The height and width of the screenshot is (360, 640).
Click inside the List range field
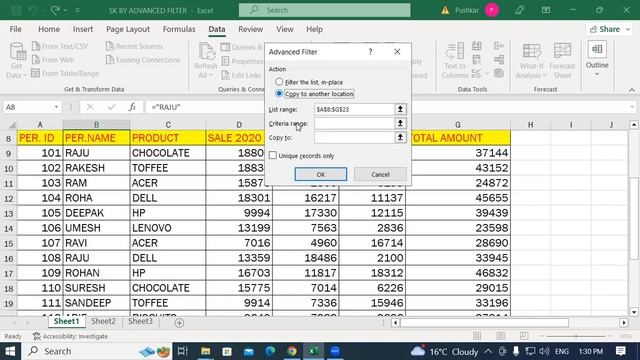354,109
